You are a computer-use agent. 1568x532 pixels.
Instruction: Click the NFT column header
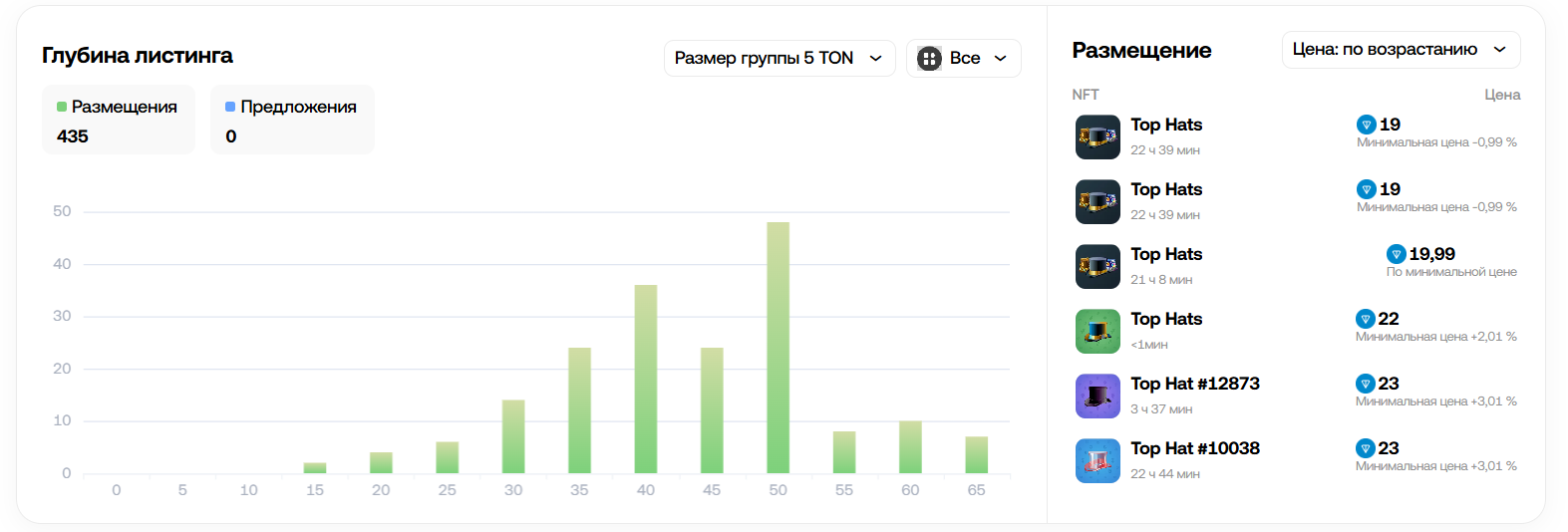(x=1085, y=95)
